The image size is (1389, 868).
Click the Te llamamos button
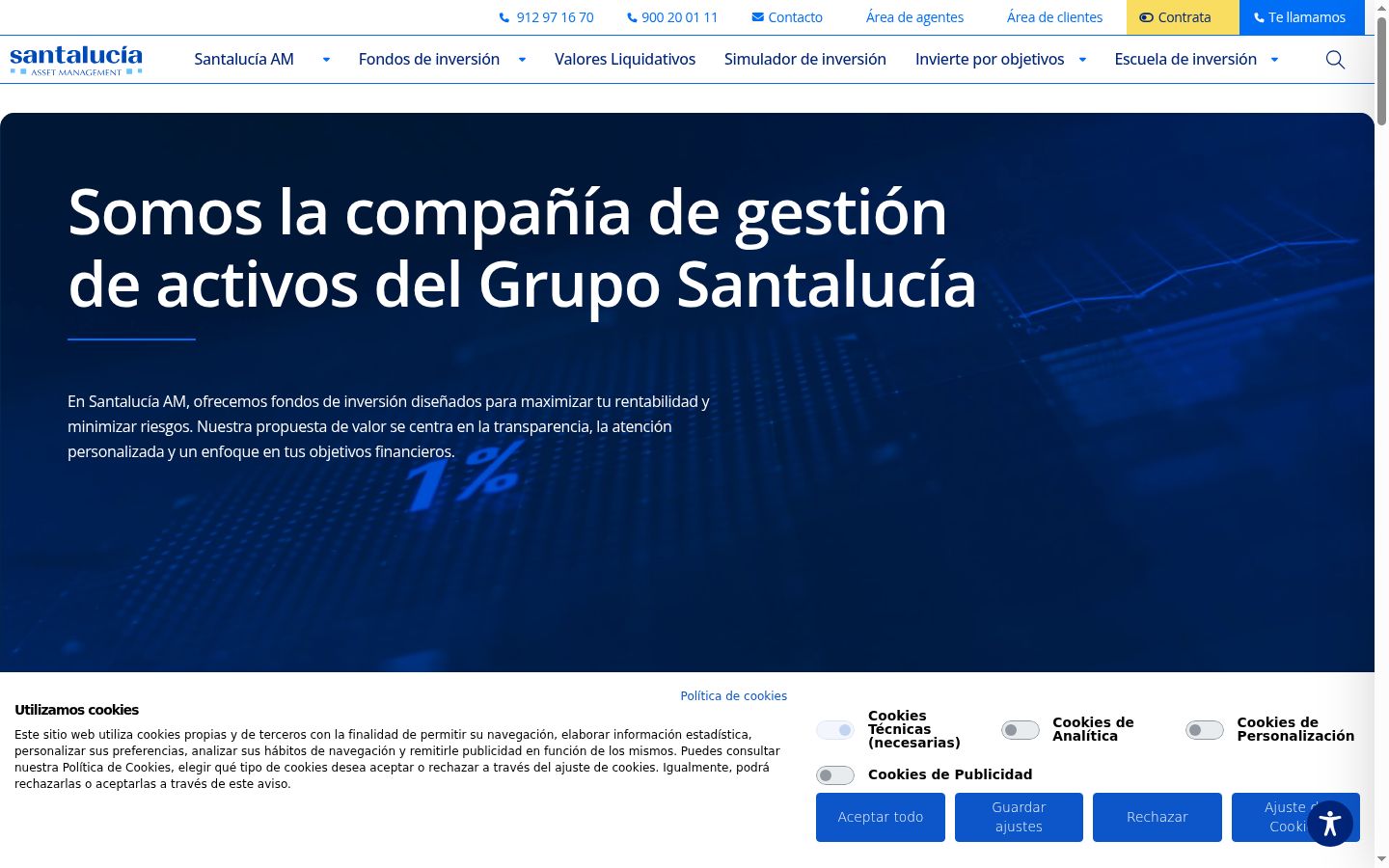pyautogui.click(x=1302, y=17)
